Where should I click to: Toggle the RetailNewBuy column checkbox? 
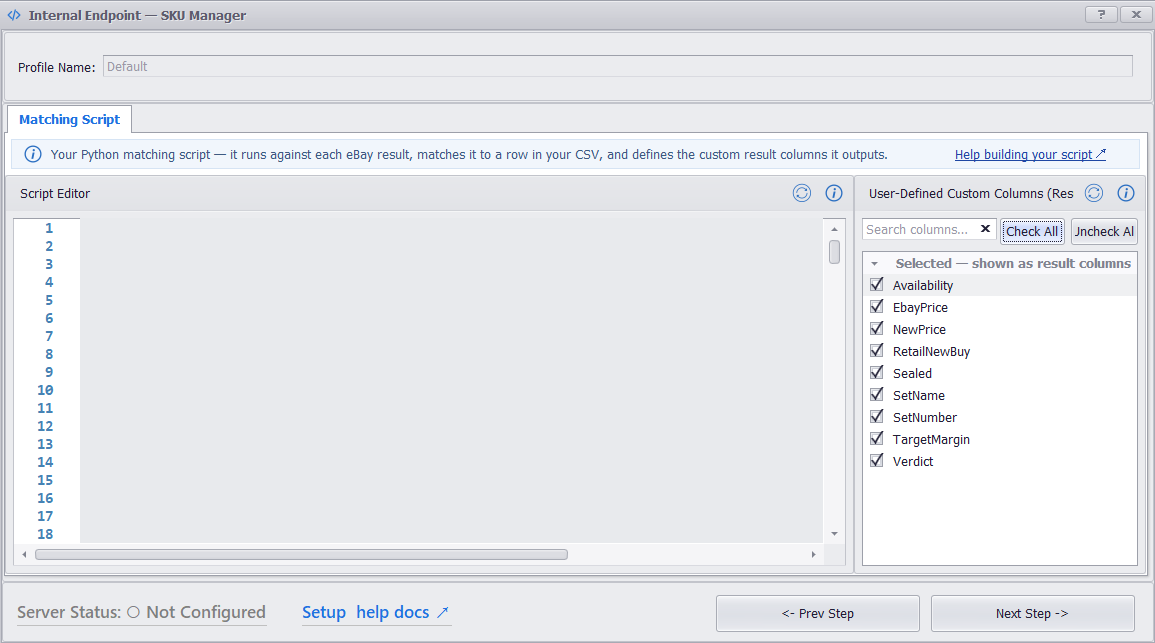click(877, 351)
